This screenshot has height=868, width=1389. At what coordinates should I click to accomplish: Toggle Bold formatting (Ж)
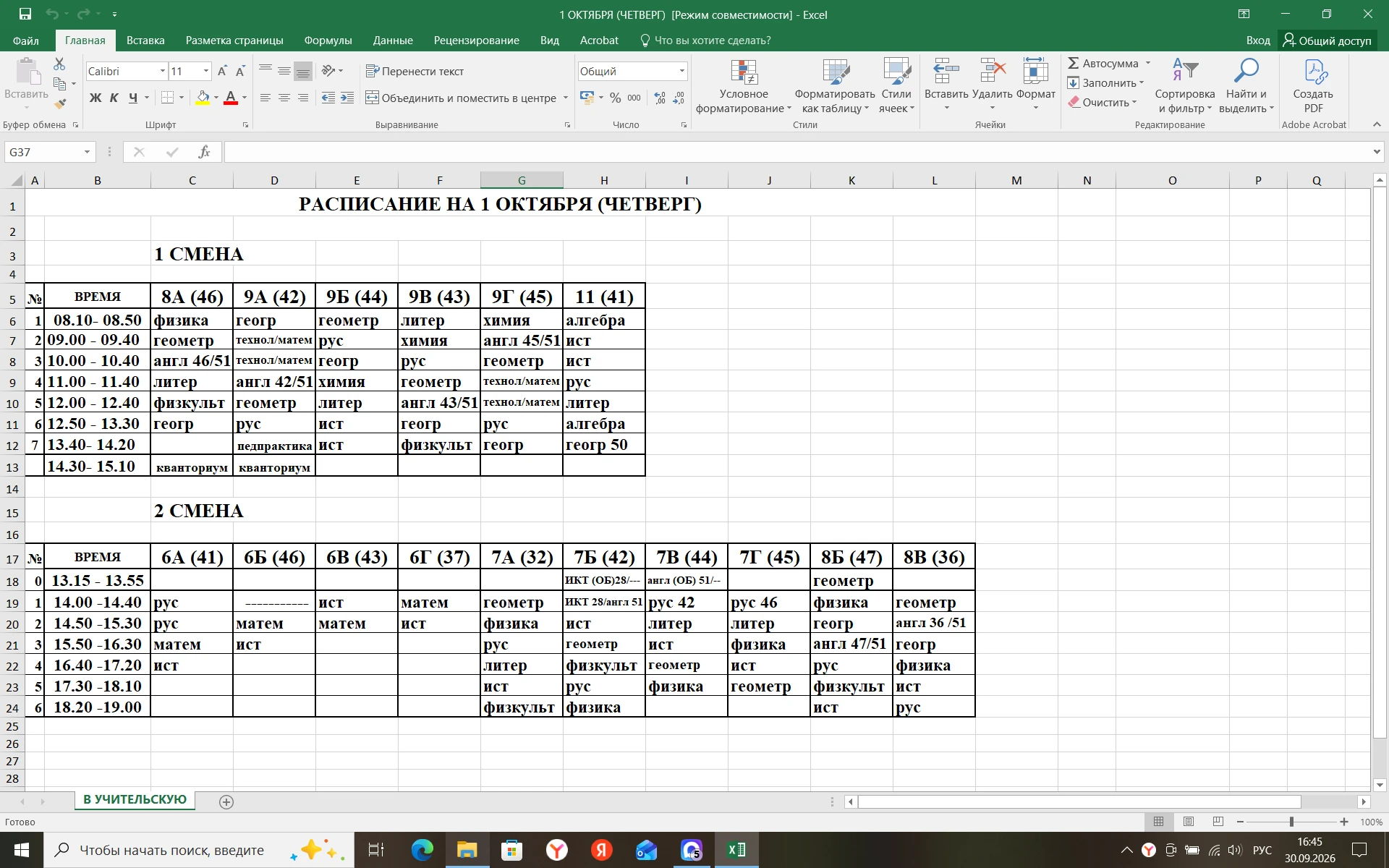(95, 98)
